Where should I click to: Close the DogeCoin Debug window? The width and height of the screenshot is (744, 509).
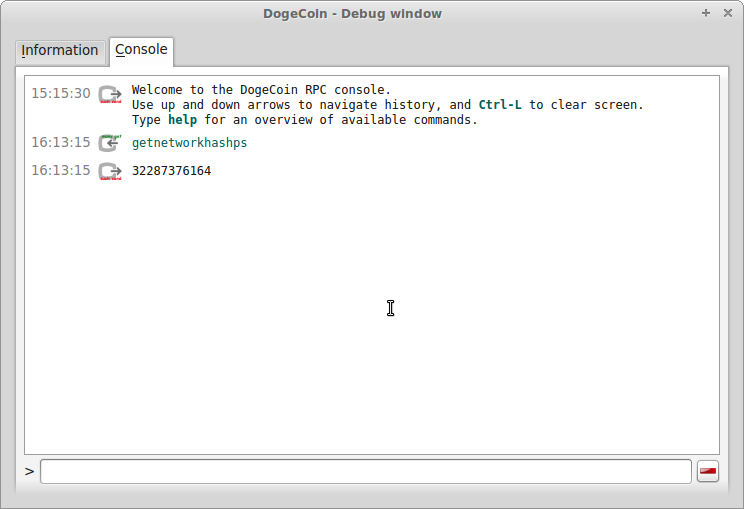[728, 13]
